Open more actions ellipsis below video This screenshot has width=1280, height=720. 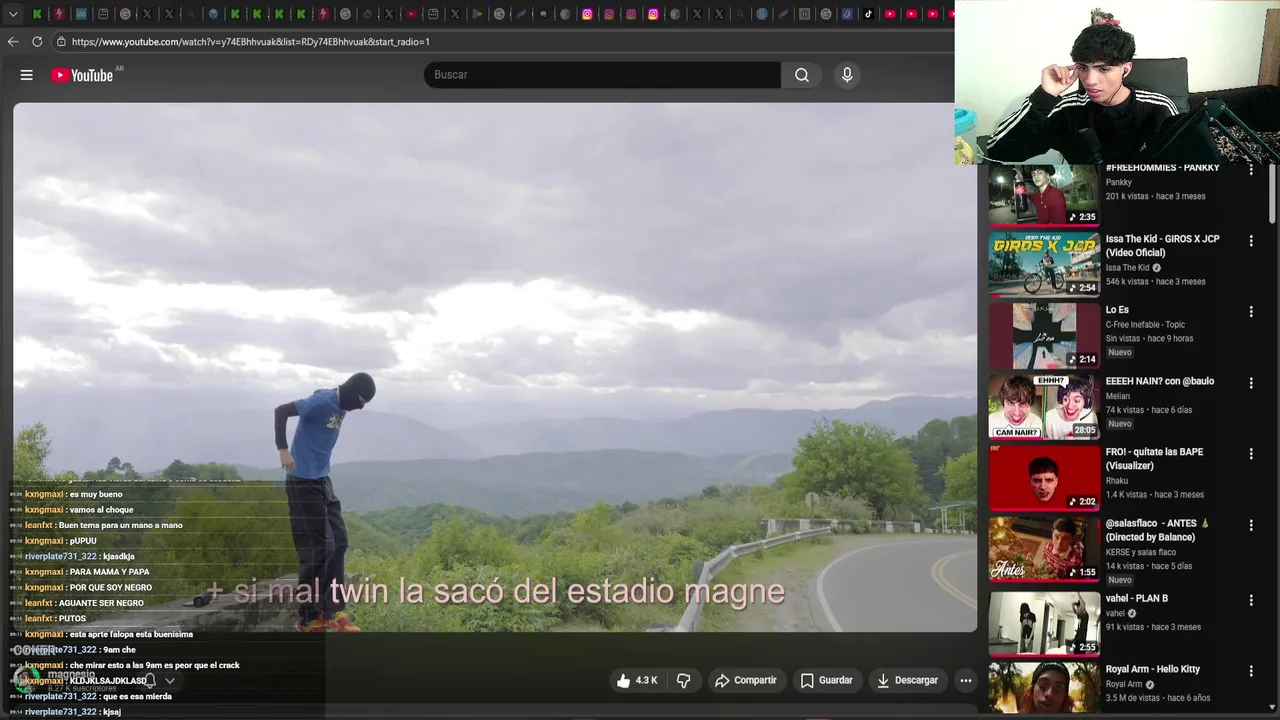[966, 680]
